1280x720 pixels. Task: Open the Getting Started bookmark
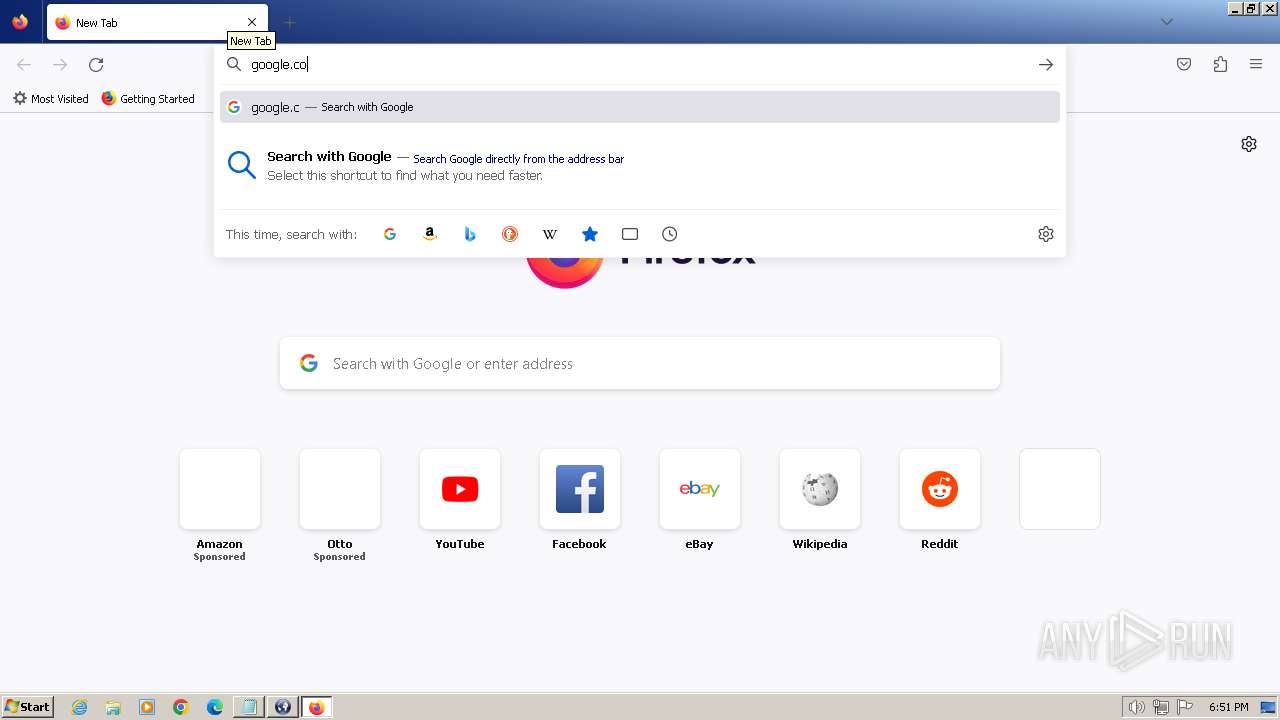click(148, 99)
